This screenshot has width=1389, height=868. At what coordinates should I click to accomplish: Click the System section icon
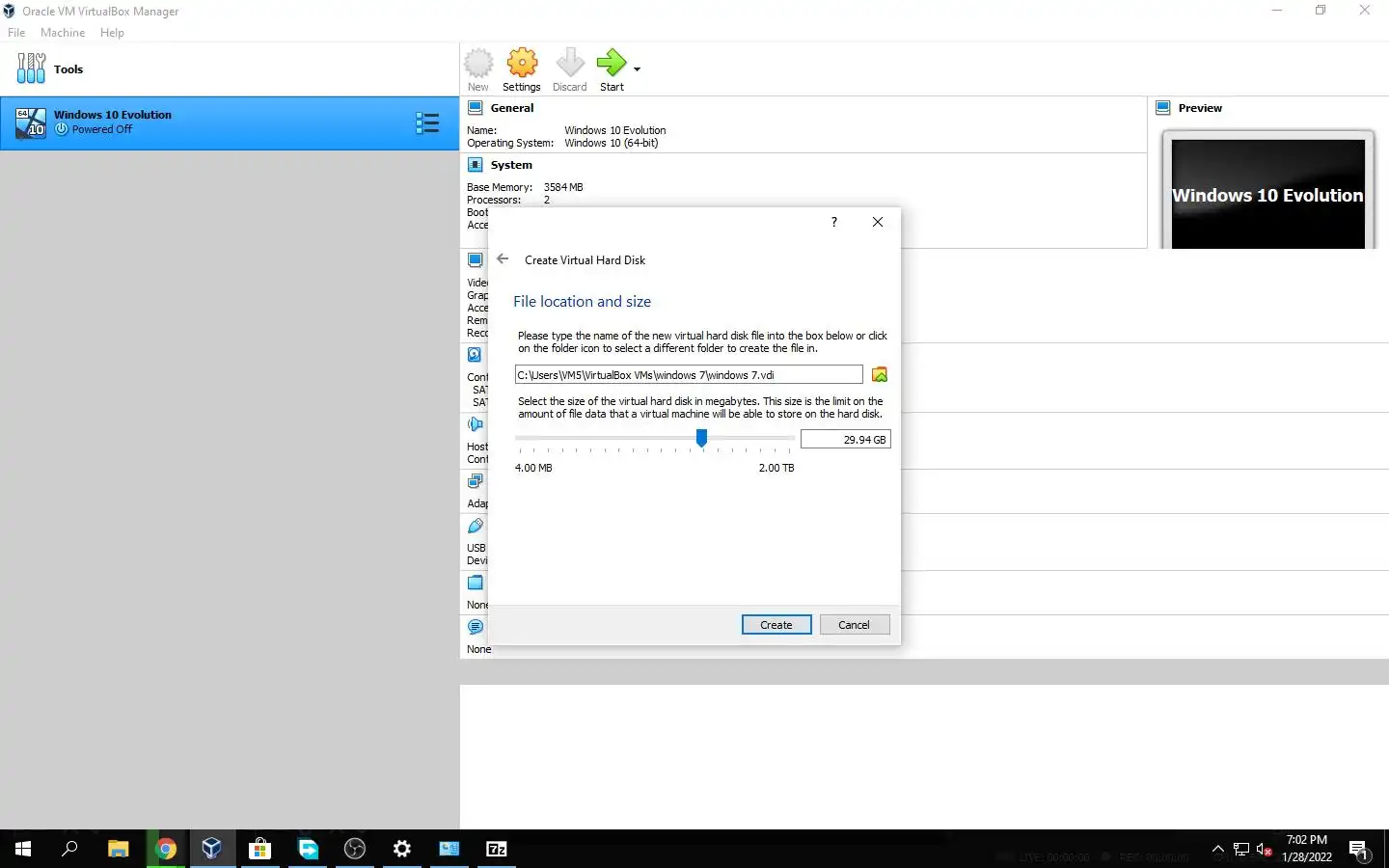coord(476,165)
